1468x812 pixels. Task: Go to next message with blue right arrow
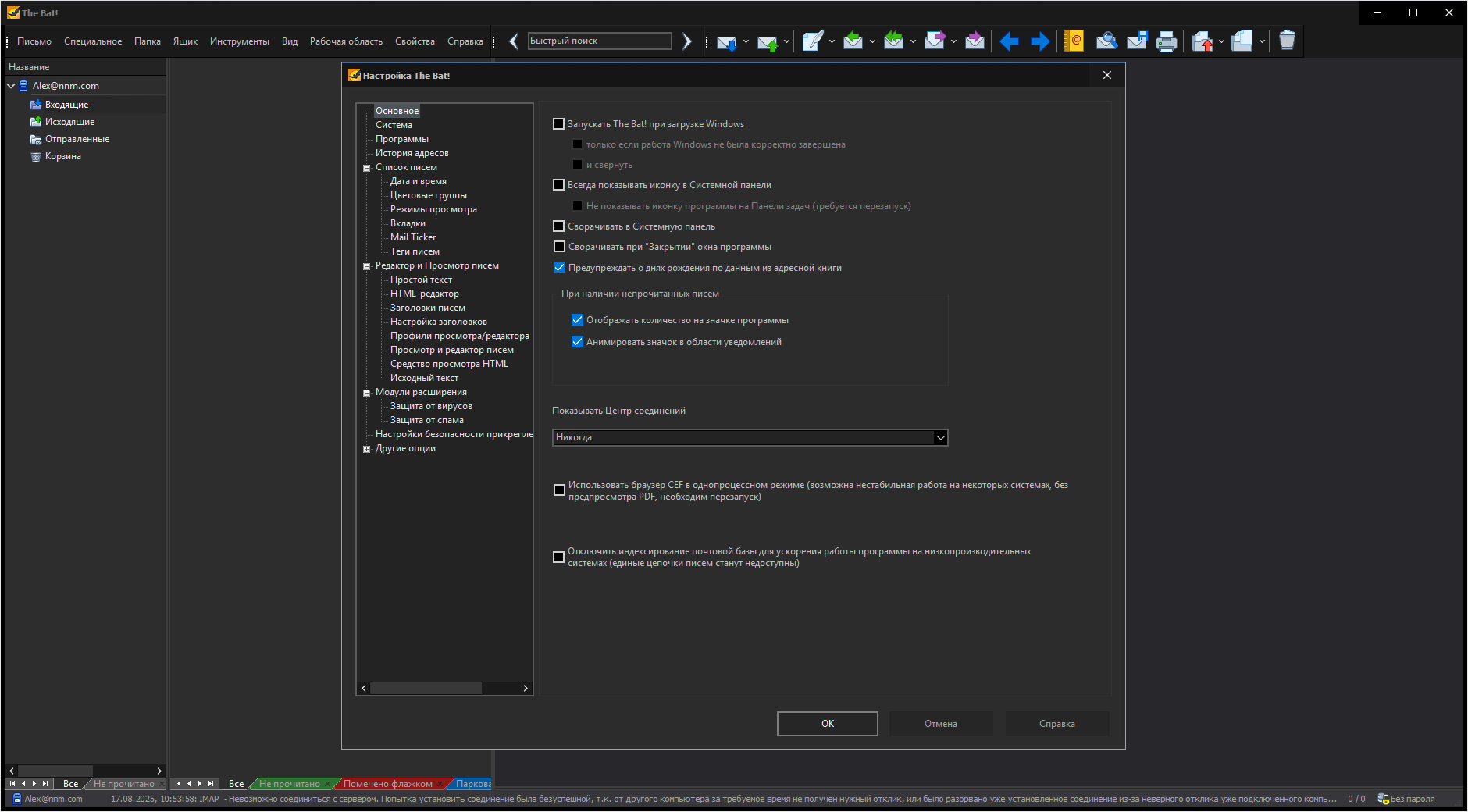[1040, 41]
